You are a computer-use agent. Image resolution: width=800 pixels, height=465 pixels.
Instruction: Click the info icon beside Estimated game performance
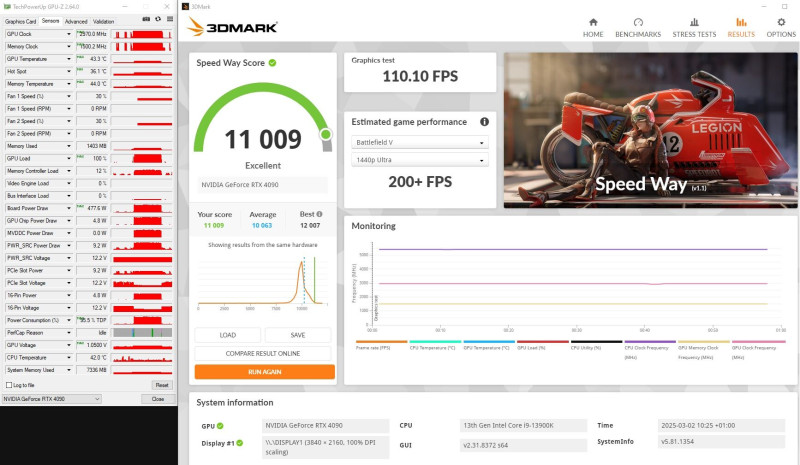(484, 121)
